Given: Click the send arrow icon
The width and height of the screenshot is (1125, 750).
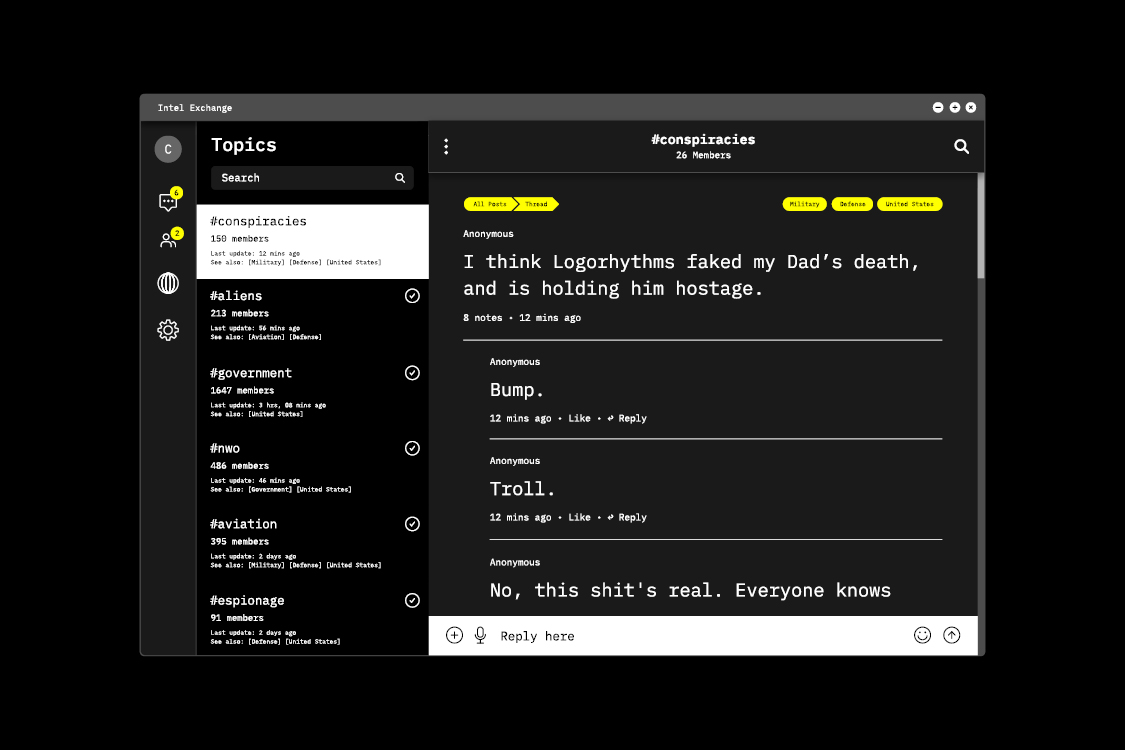Looking at the screenshot, I should (x=951, y=635).
